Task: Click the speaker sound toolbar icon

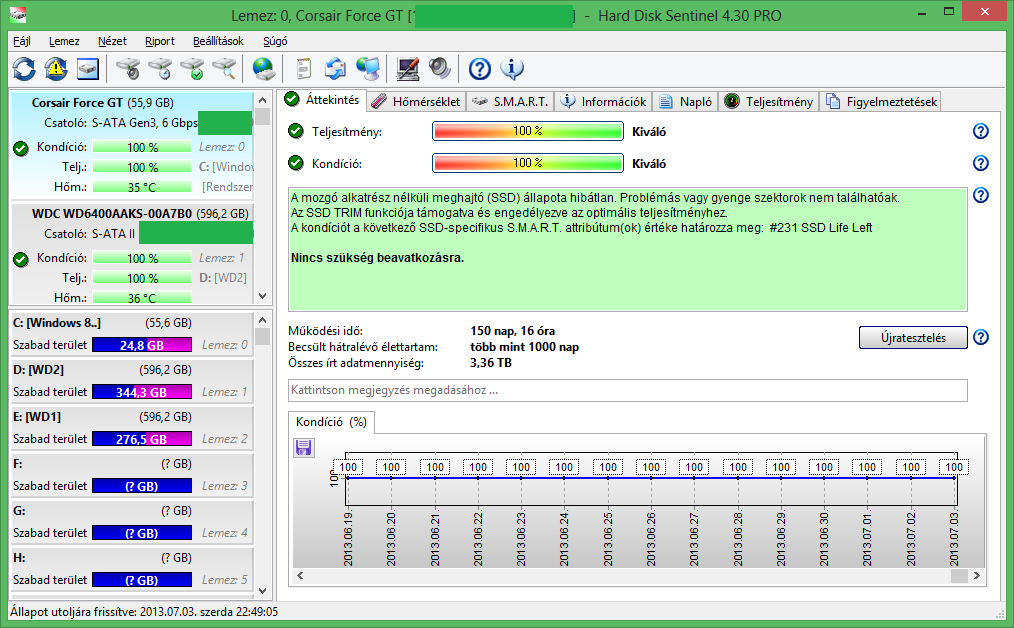Action: tap(440, 69)
